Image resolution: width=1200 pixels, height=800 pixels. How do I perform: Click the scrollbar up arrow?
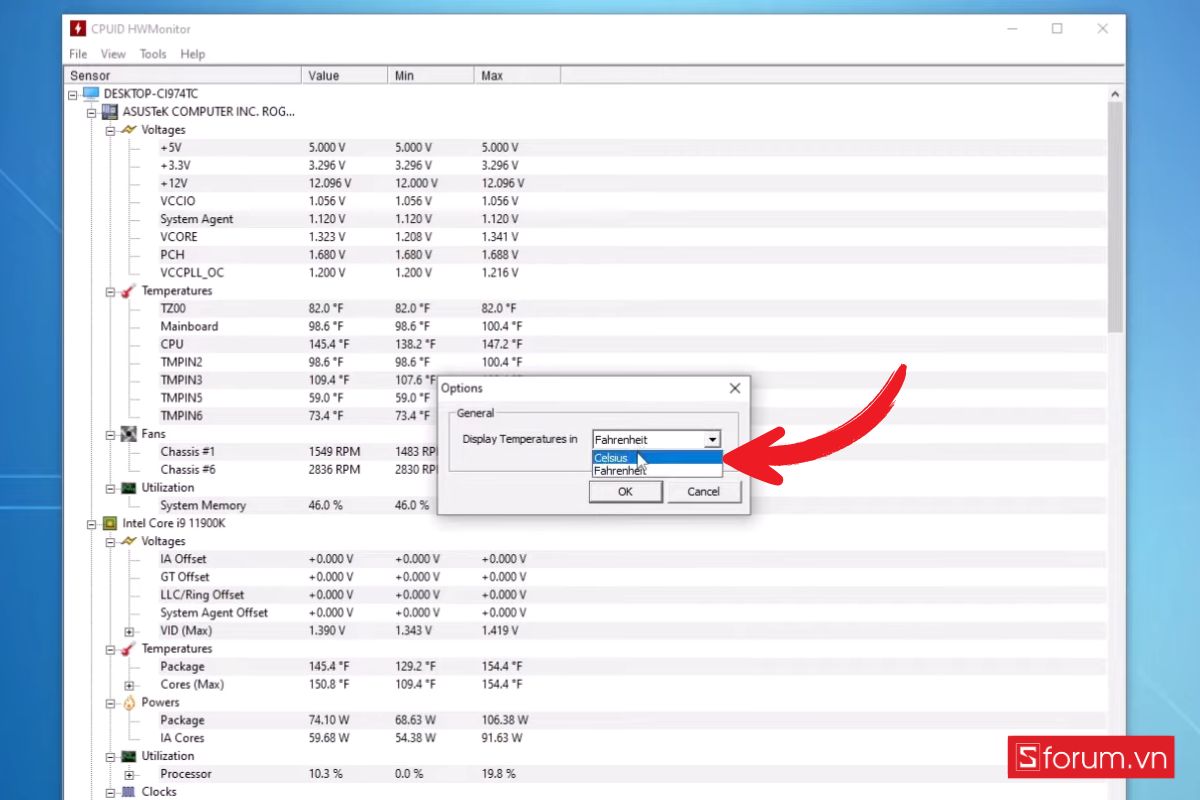tap(1116, 92)
